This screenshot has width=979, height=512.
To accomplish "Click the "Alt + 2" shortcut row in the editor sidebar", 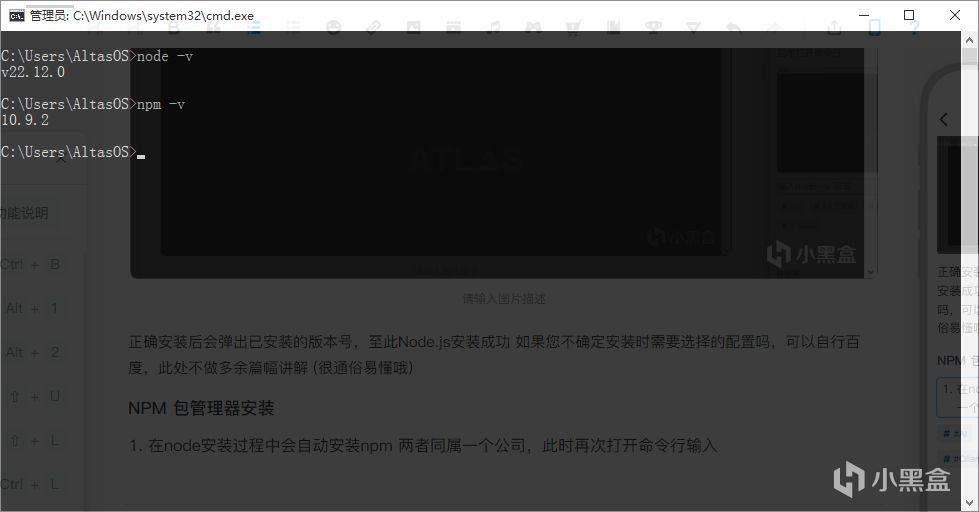I will [x=32, y=352].
